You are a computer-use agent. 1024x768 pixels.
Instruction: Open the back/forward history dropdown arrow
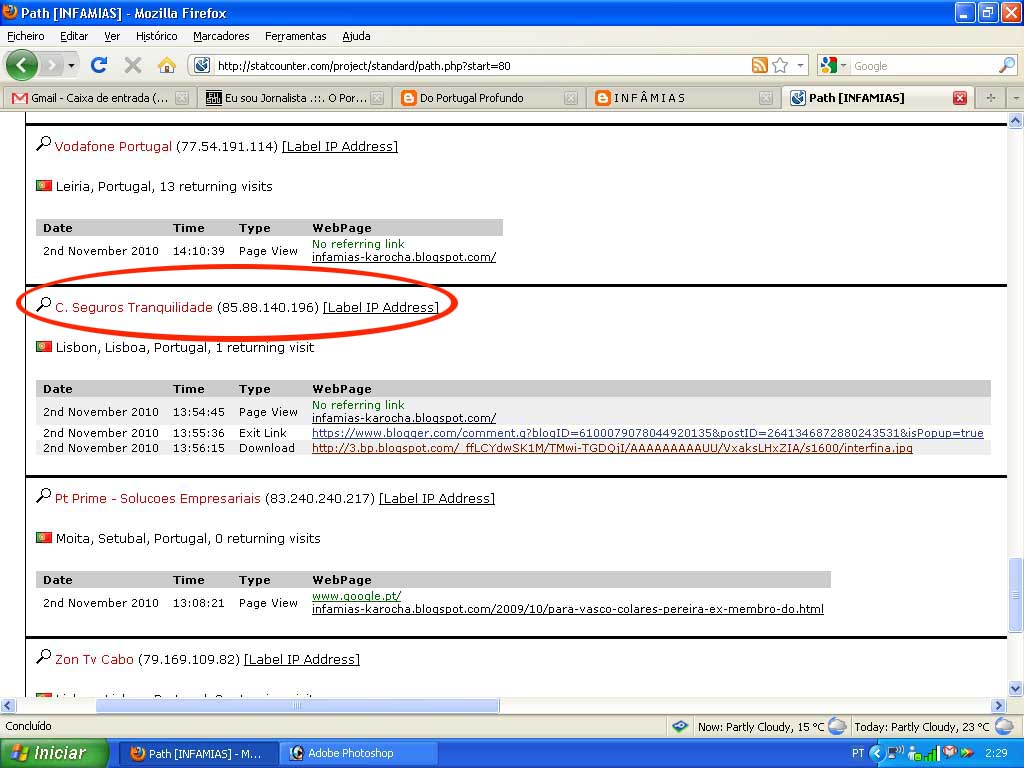pyautogui.click(x=71, y=65)
